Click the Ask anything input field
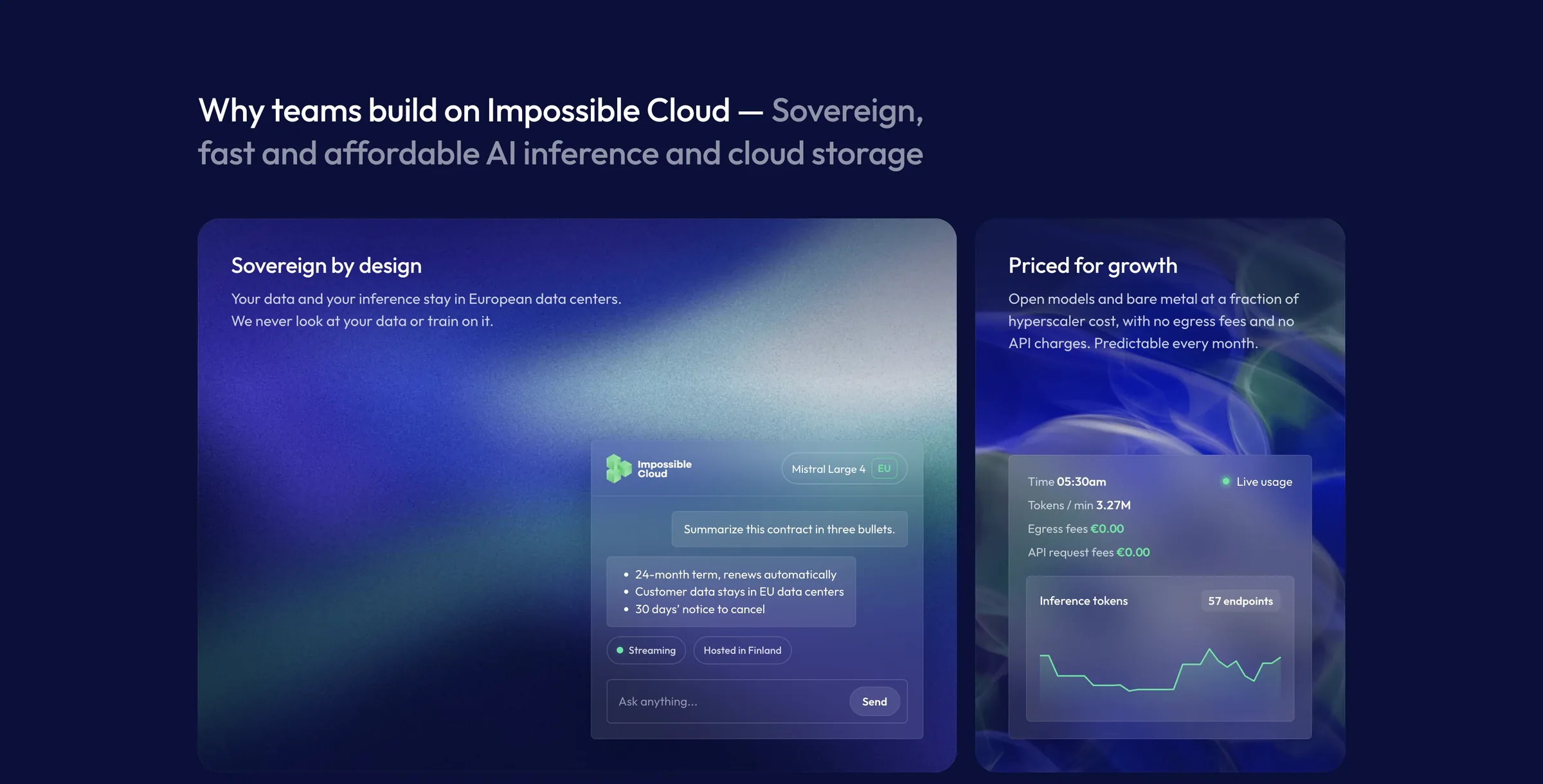Image resolution: width=1543 pixels, height=784 pixels. point(757,701)
